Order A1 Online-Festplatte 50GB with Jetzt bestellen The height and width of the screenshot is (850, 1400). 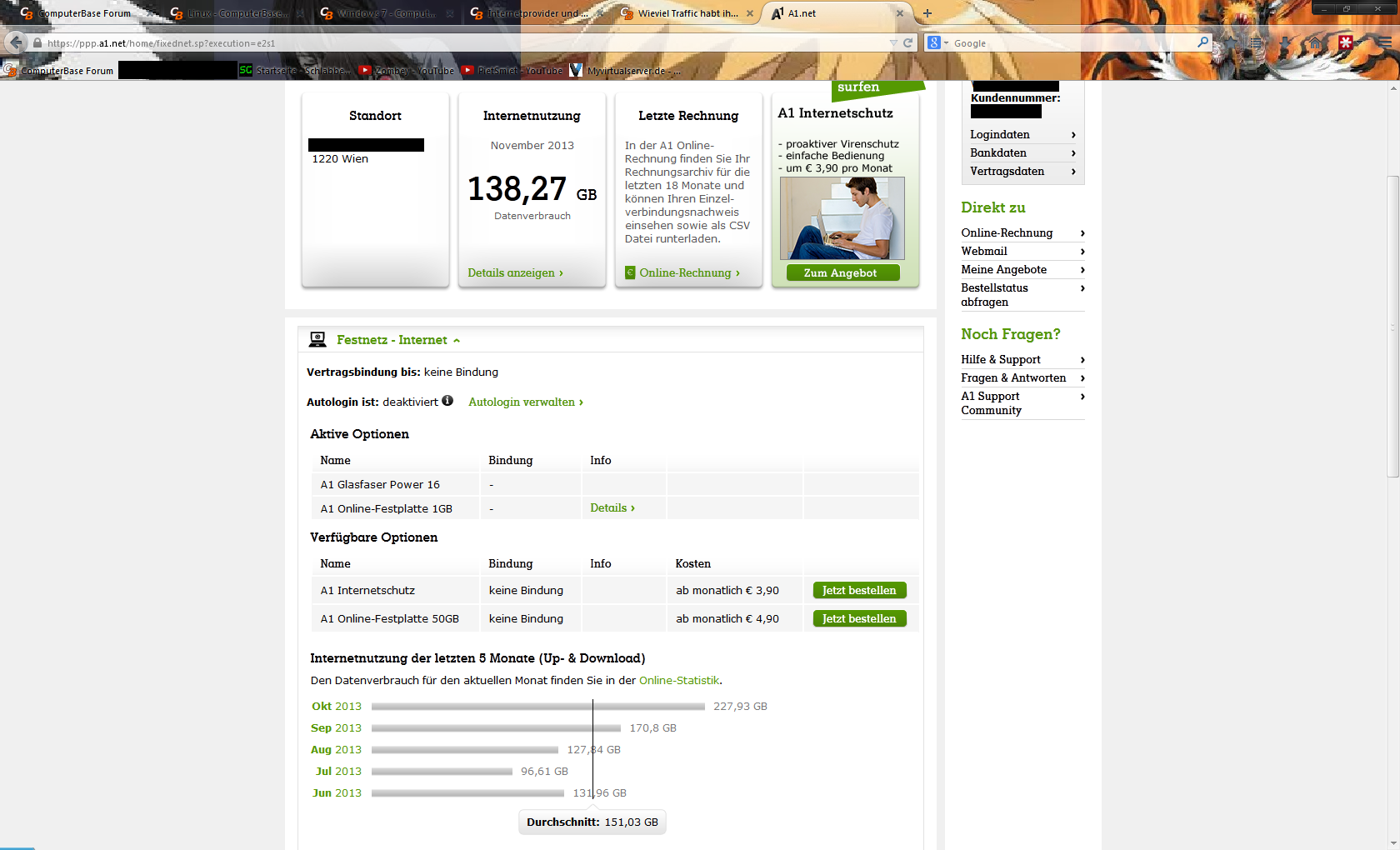coord(859,618)
